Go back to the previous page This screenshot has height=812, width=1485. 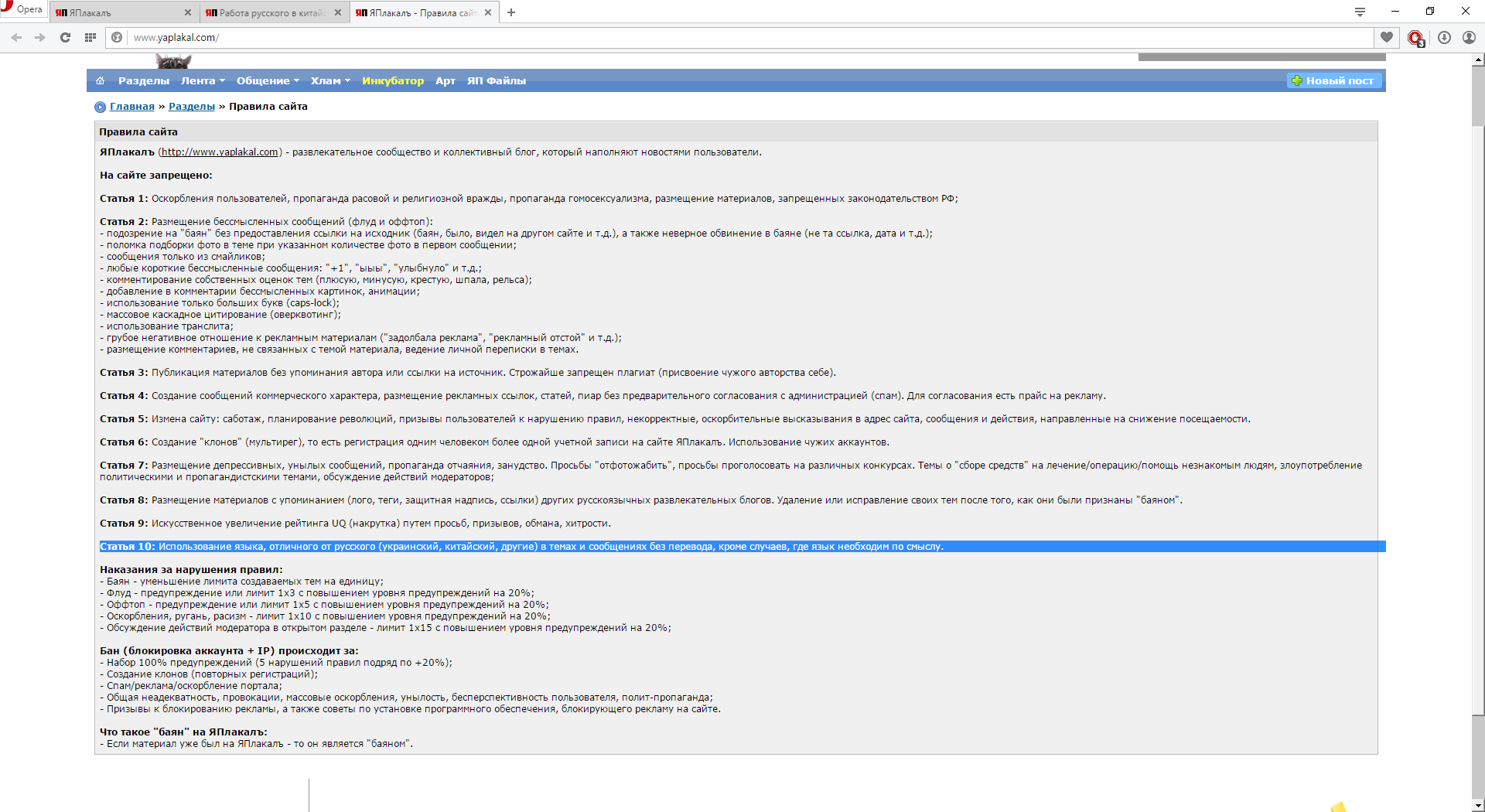pyautogui.click(x=17, y=37)
